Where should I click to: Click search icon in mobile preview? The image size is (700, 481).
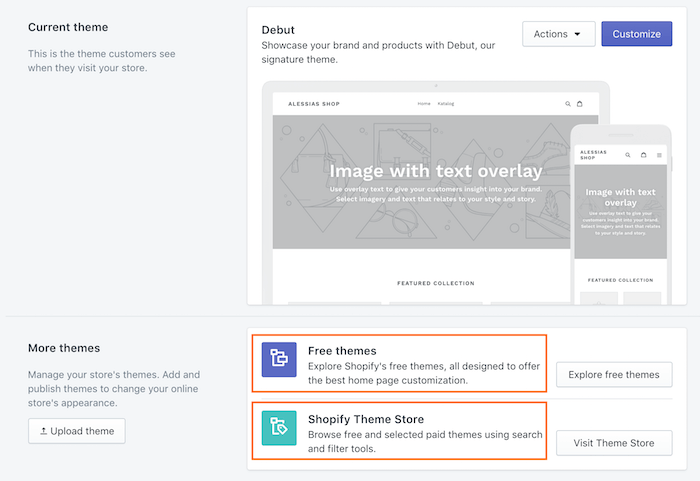pyautogui.click(x=628, y=155)
